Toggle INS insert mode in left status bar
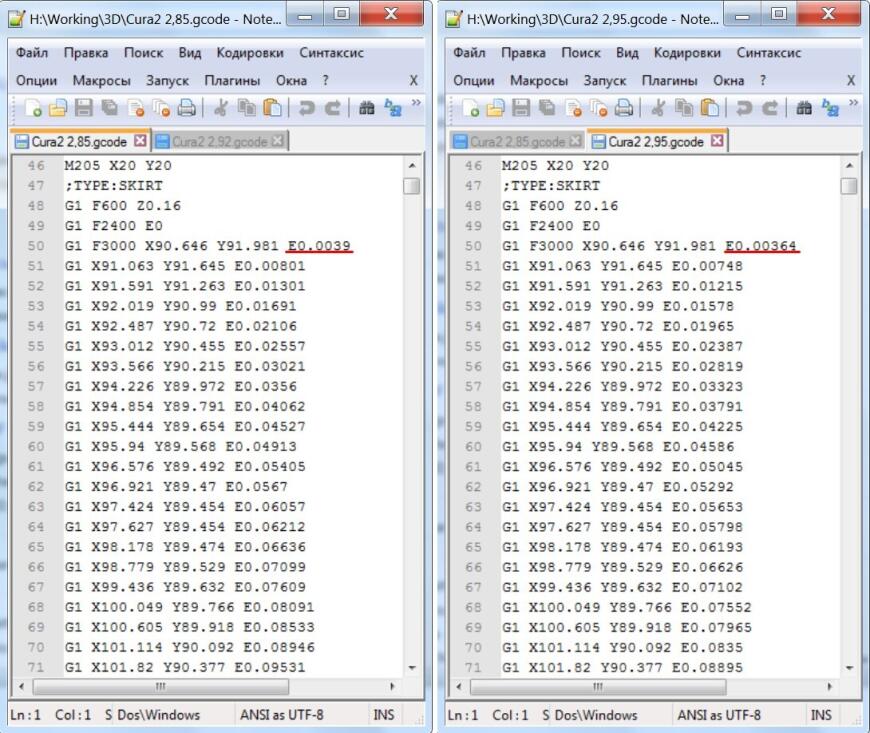This screenshot has width=870, height=733. point(384,715)
